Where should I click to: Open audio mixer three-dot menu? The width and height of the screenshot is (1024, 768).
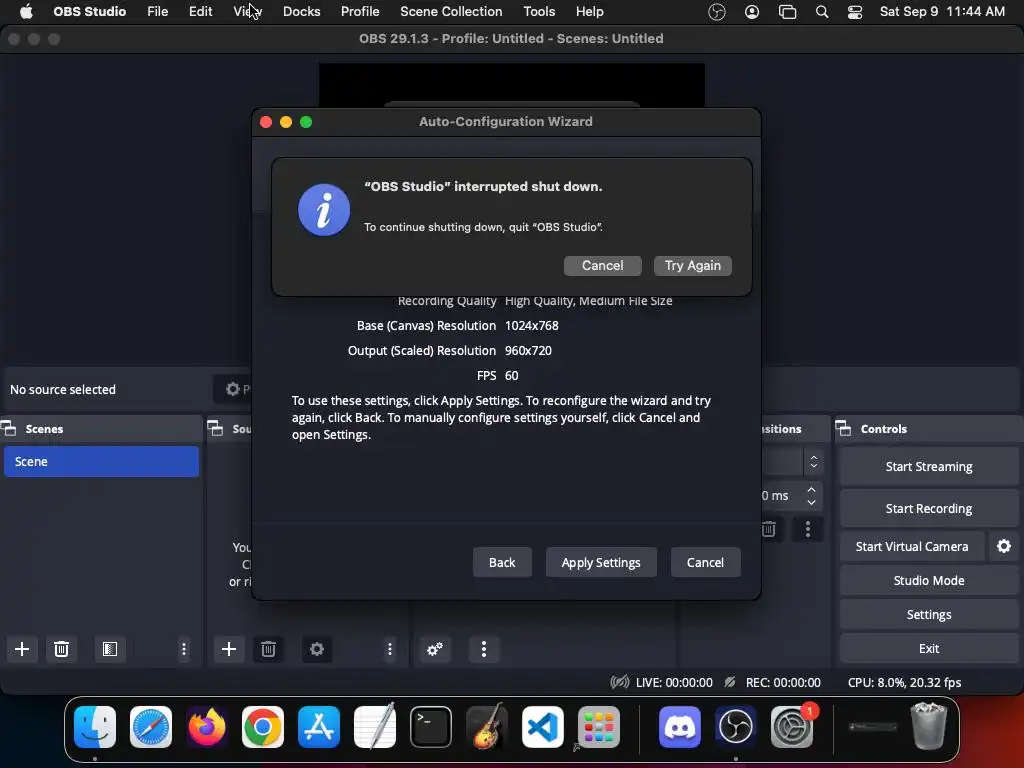(484, 649)
